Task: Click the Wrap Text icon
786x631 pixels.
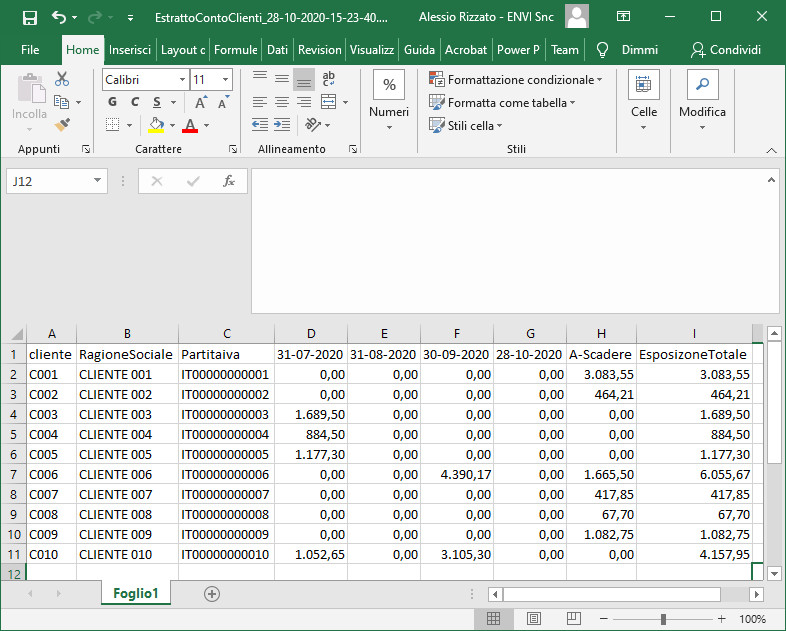Action: (x=329, y=79)
